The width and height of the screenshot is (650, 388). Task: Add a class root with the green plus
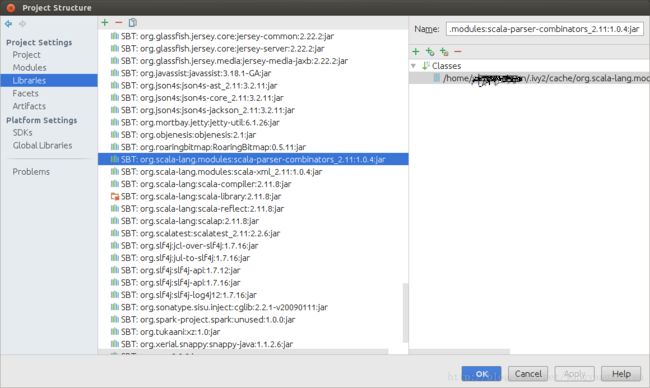(x=416, y=51)
